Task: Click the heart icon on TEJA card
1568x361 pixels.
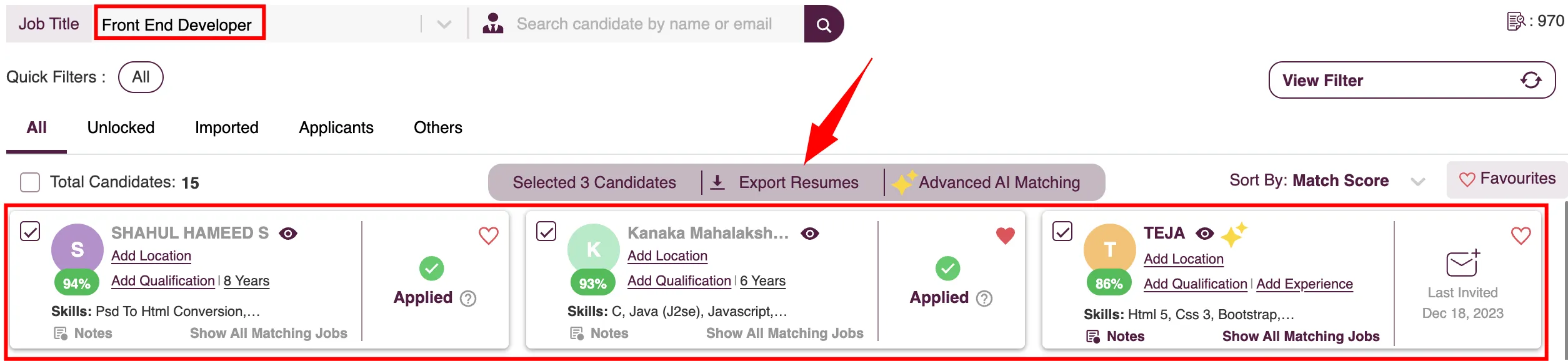Action: pyautogui.click(x=1521, y=235)
